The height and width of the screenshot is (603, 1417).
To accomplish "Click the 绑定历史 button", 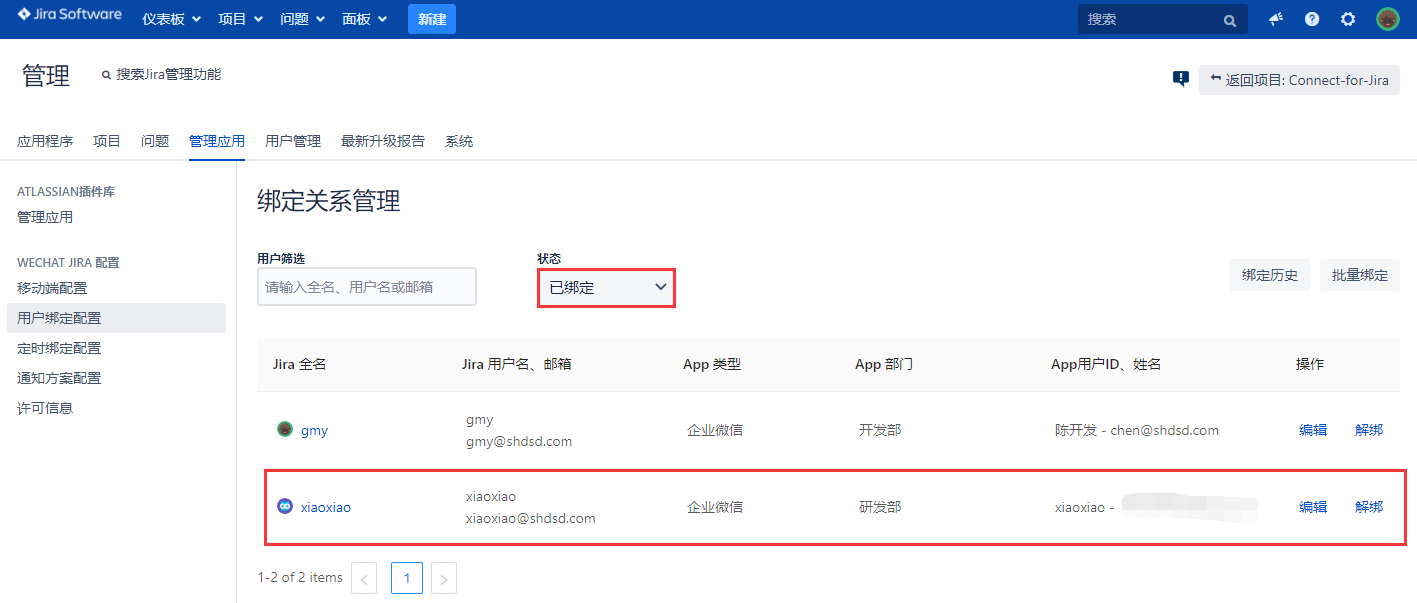I will click(1269, 275).
